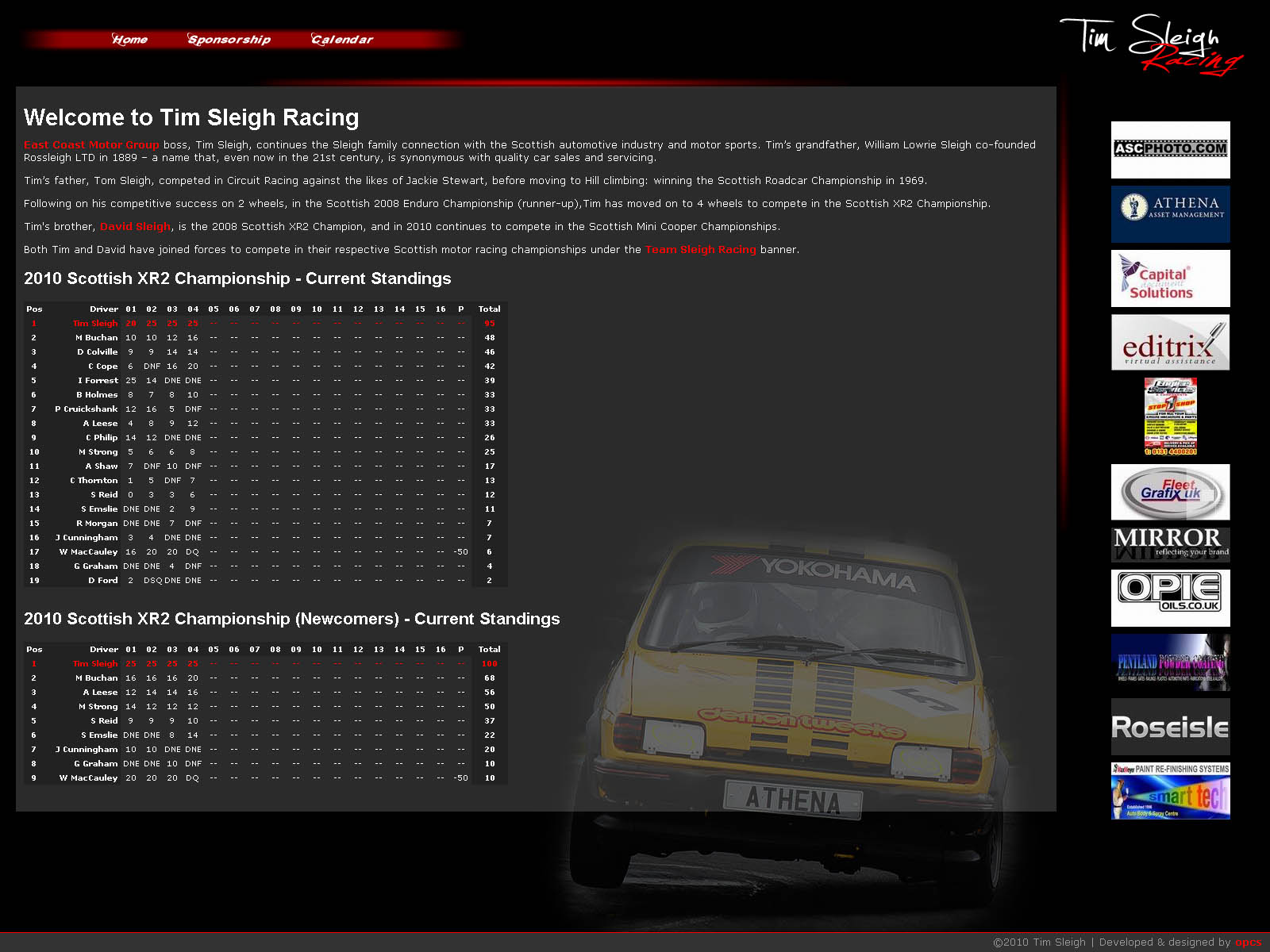Screen dimensions: 1270x952
Task: Click the editrix virtual assistance logo
Action: click(1170, 343)
